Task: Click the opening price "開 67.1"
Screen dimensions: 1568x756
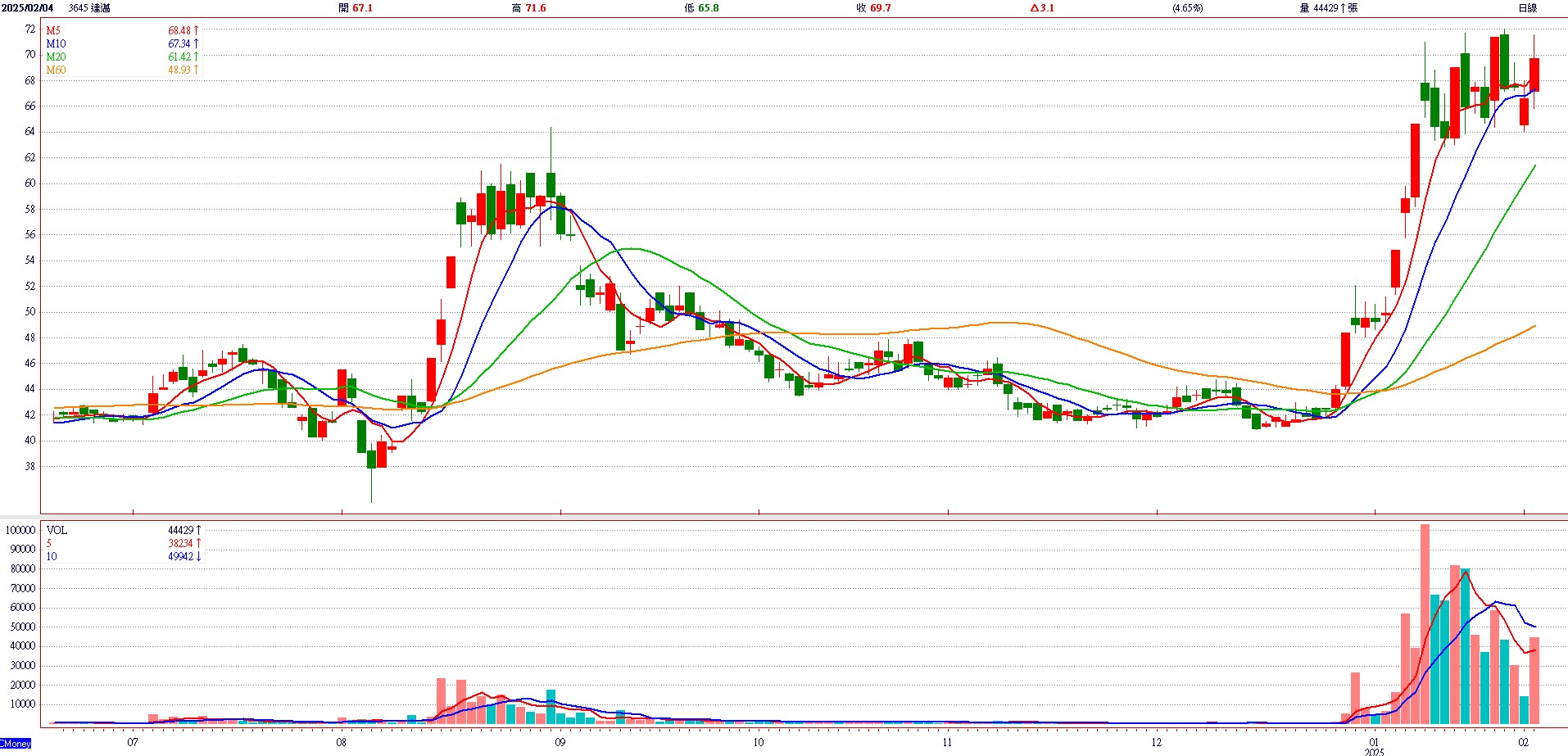Action: click(x=356, y=8)
